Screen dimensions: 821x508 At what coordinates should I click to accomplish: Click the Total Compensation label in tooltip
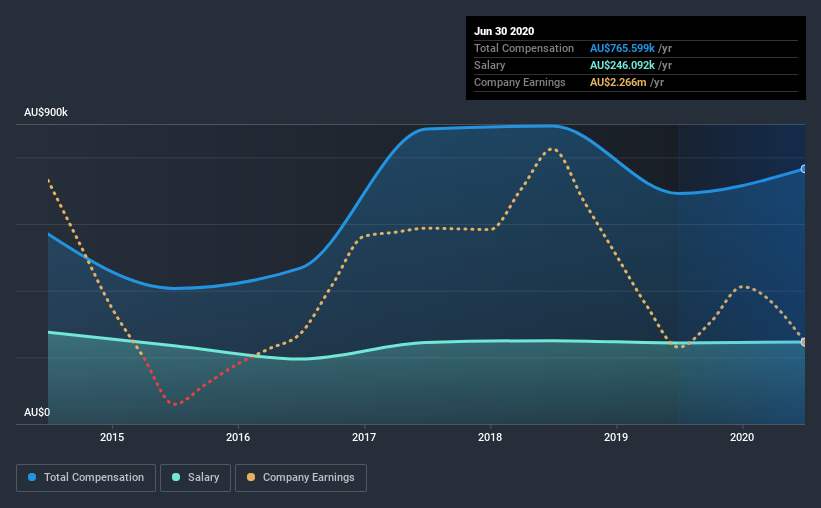point(524,48)
